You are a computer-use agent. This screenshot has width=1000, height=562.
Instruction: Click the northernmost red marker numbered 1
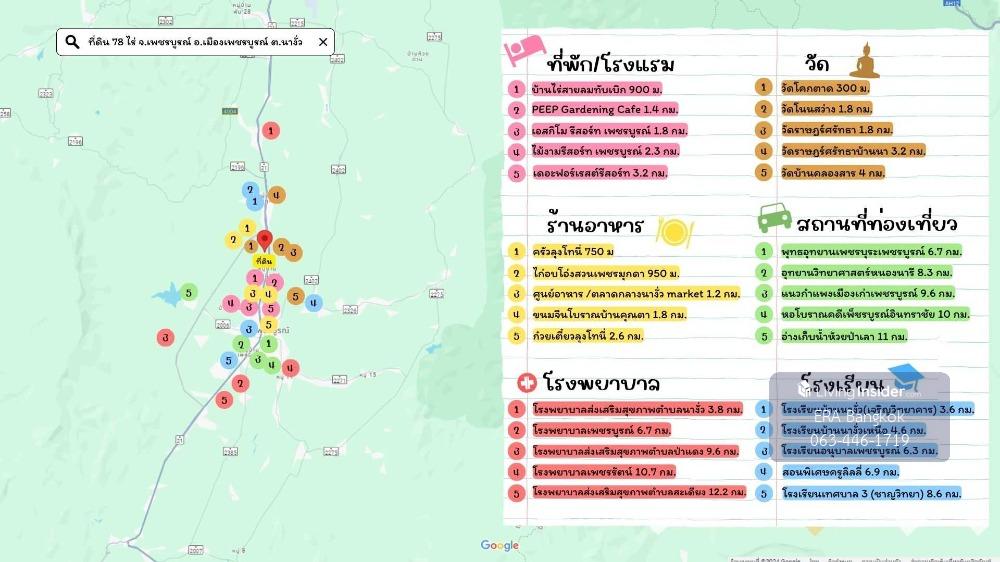(x=271, y=130)
